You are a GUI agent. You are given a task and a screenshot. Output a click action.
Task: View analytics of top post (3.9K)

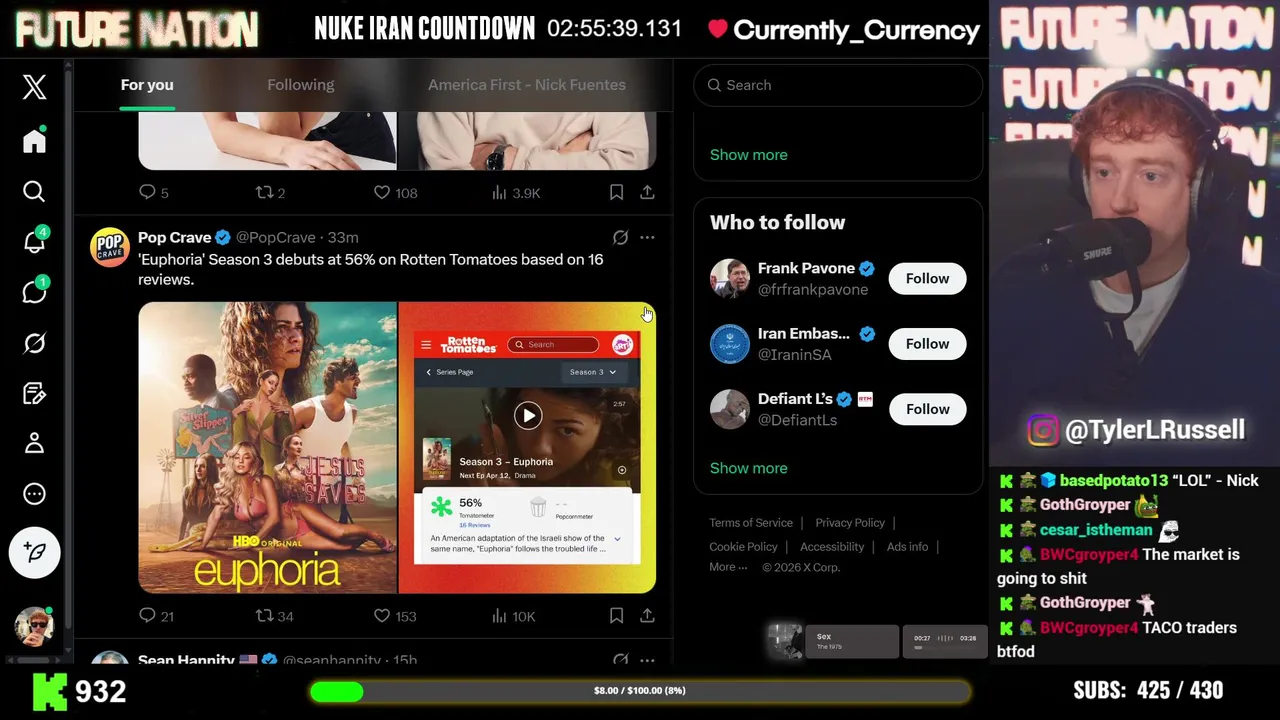click(516, 193)
